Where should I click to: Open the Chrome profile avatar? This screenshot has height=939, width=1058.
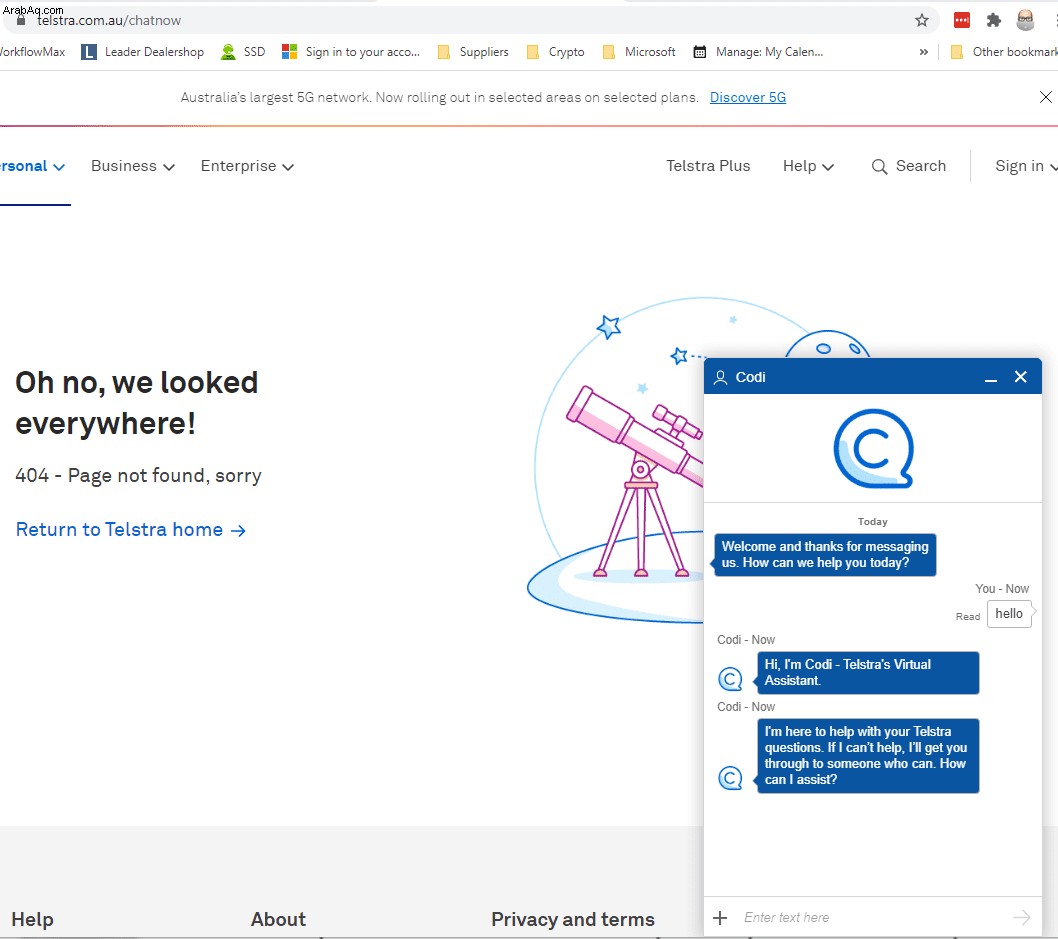(1025, 20)
